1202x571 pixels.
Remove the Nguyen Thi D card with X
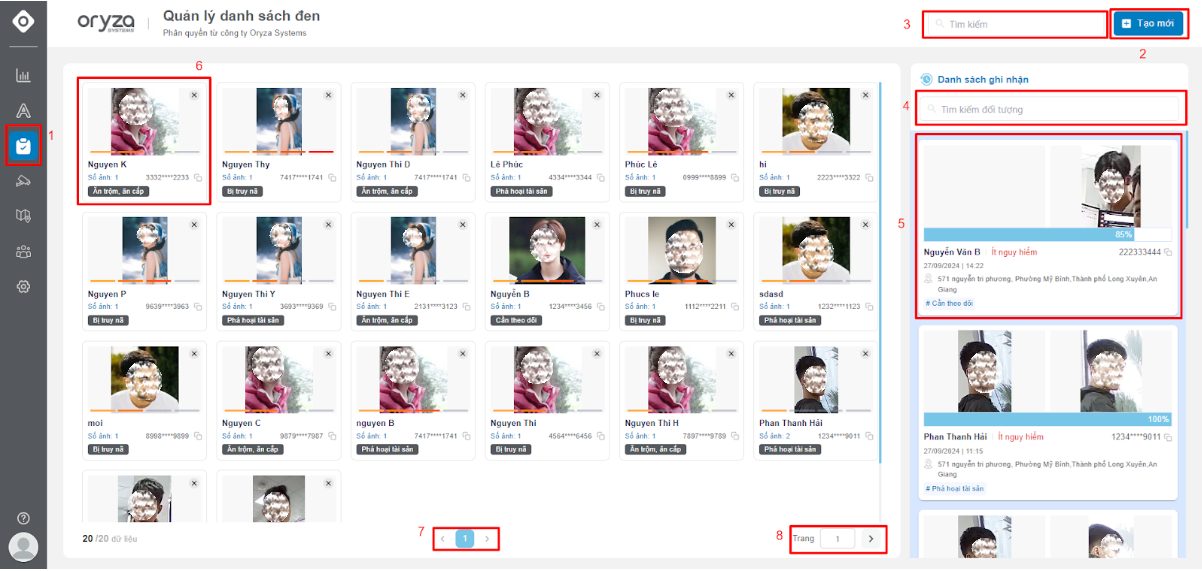pos(463,95)
